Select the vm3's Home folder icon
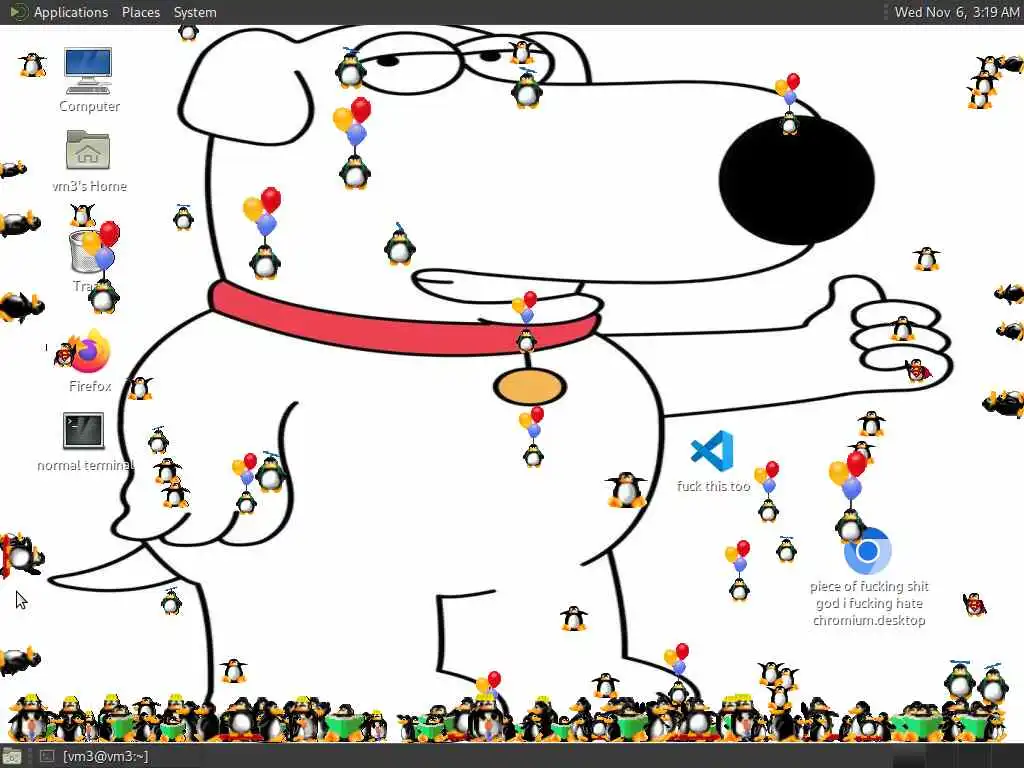This screenshot has width=1024, height=768. click(x=88, y=150)
